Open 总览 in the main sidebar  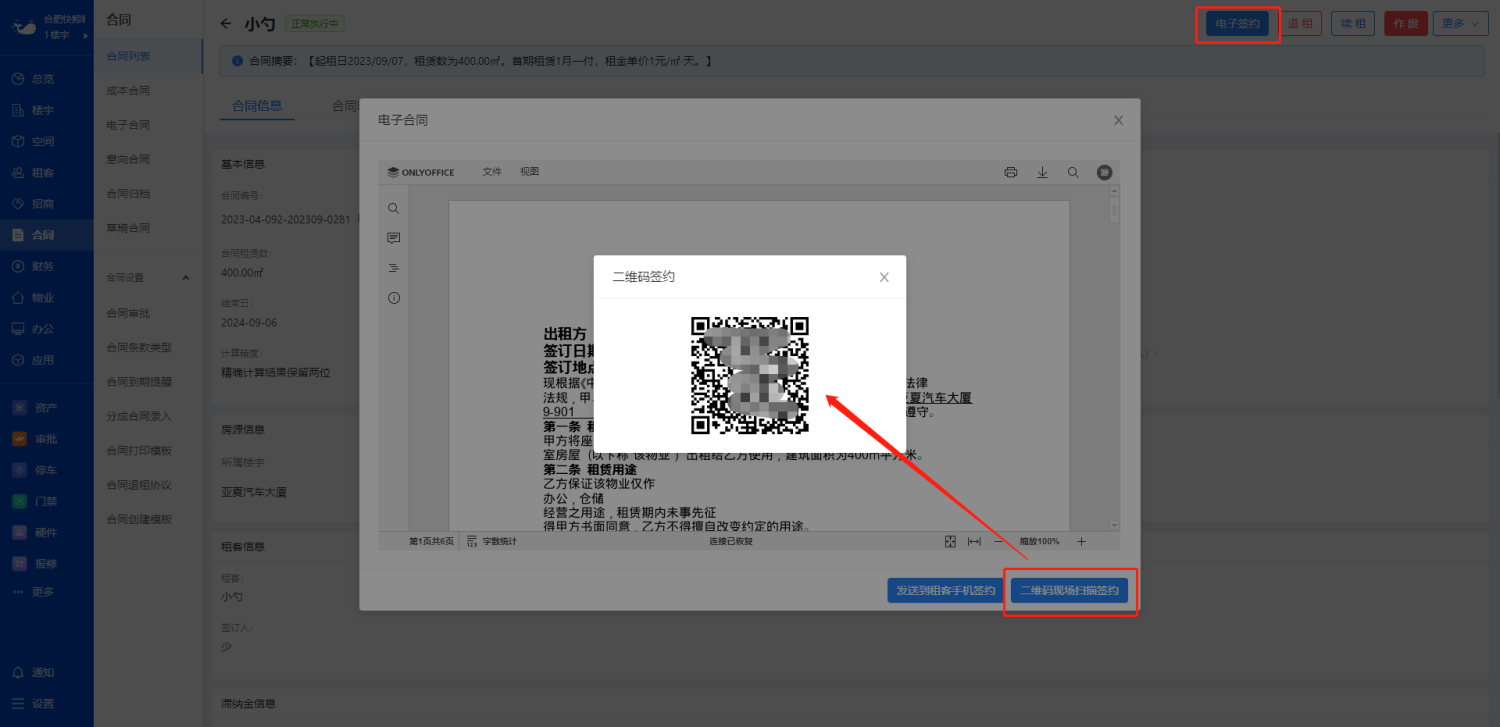(x=47, y=79)
